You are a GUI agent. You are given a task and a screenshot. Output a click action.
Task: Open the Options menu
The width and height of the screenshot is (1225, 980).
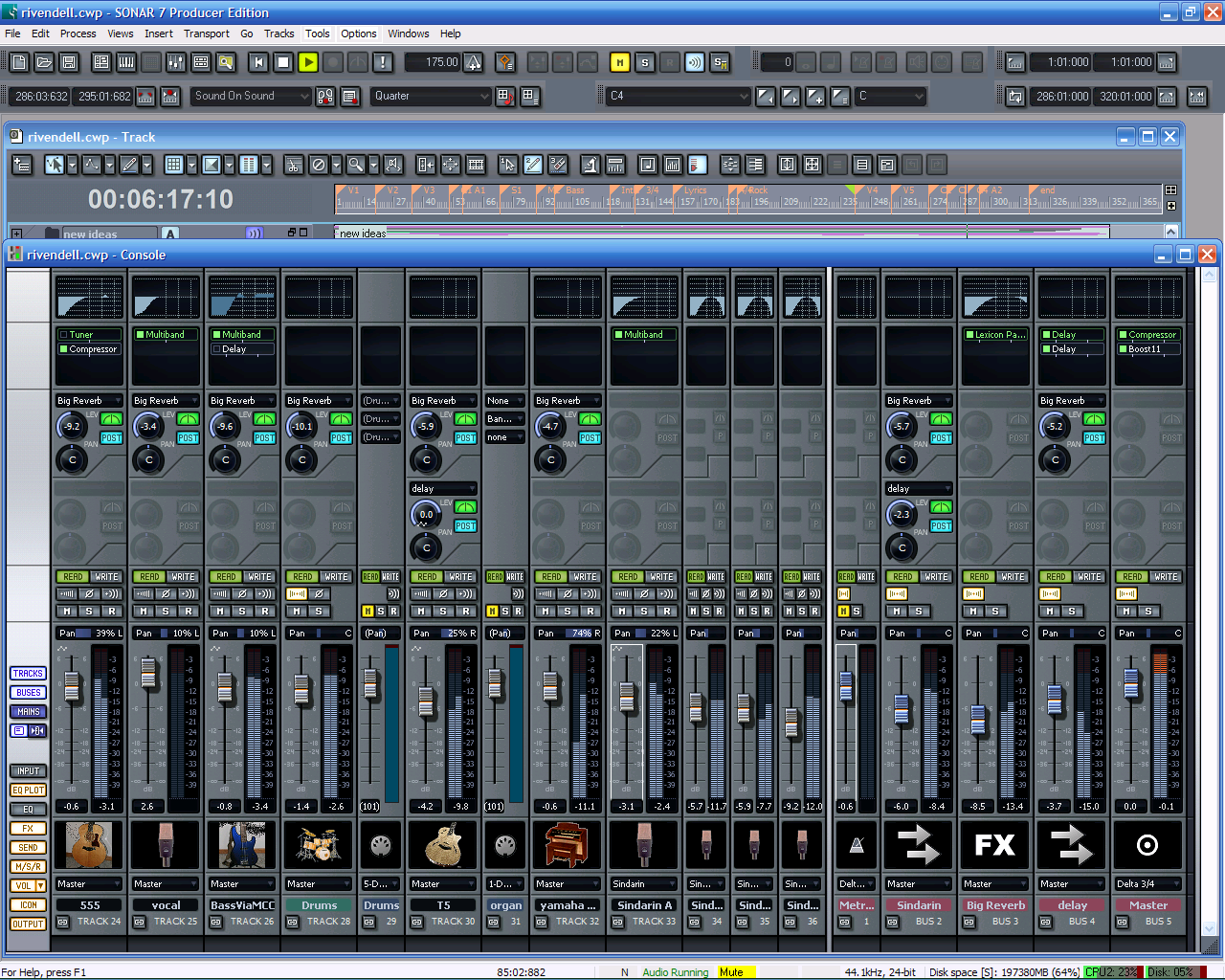click(x=359, y=33)
